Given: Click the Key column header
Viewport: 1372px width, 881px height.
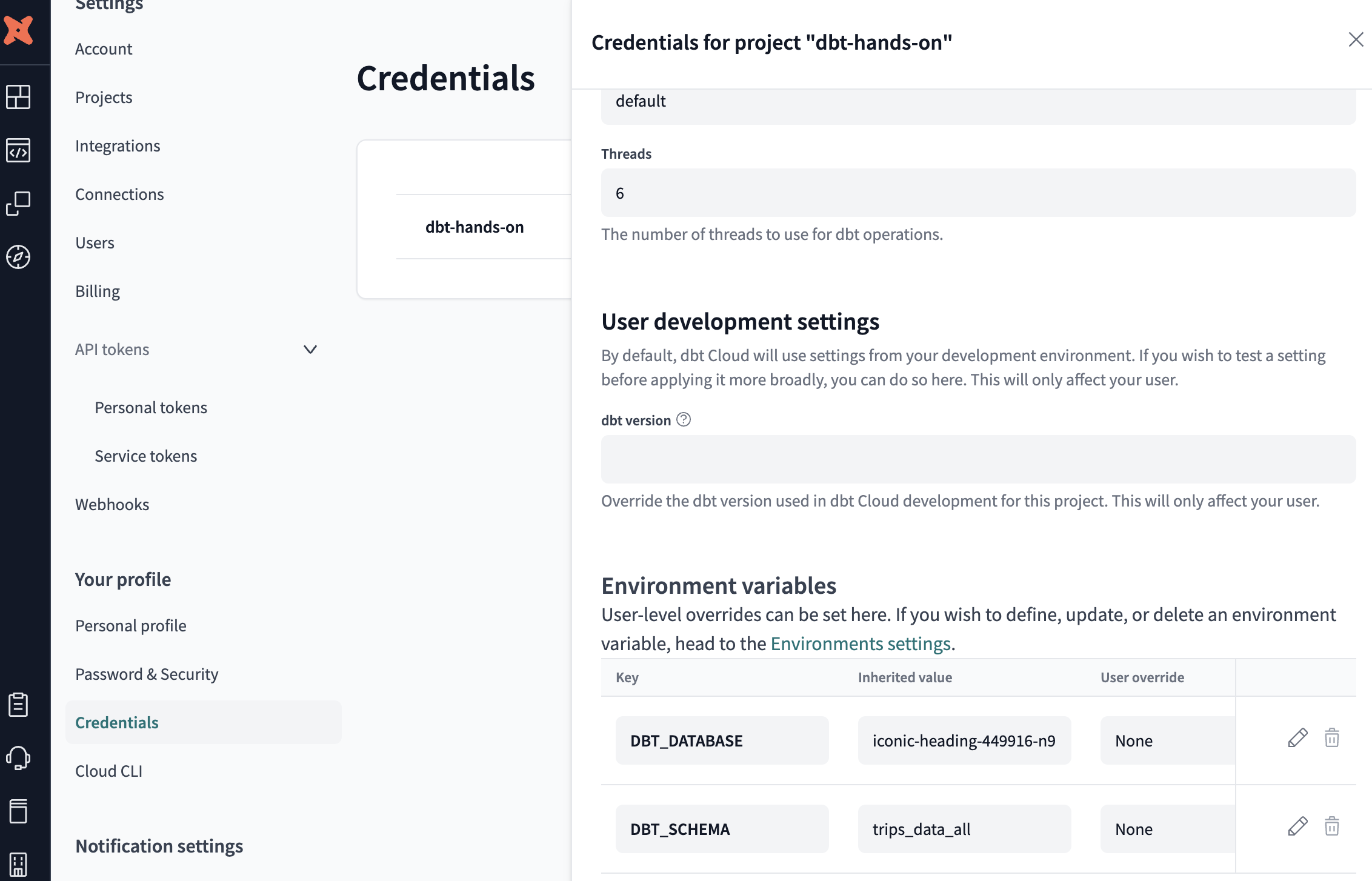Looking at the screenshot, I should click(x=627, y=677).
